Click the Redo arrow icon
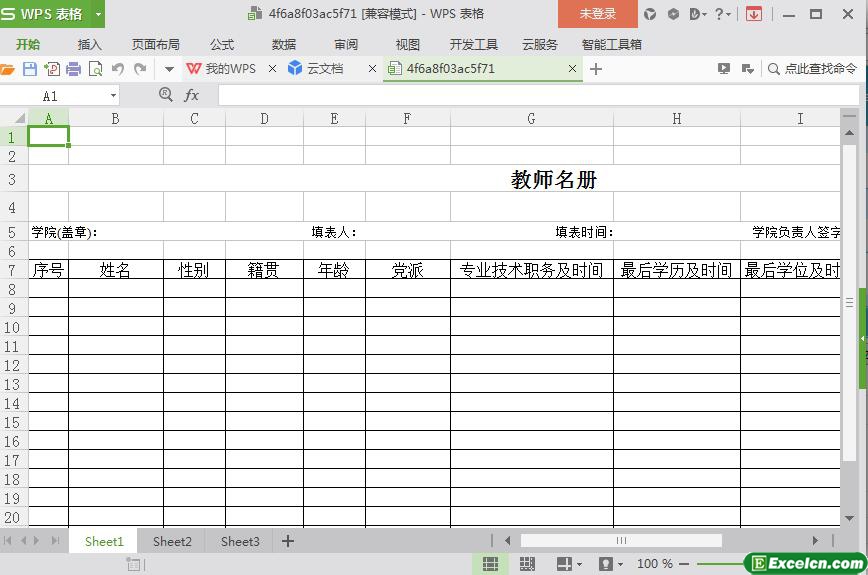868x575 pixels. [140, 69]
